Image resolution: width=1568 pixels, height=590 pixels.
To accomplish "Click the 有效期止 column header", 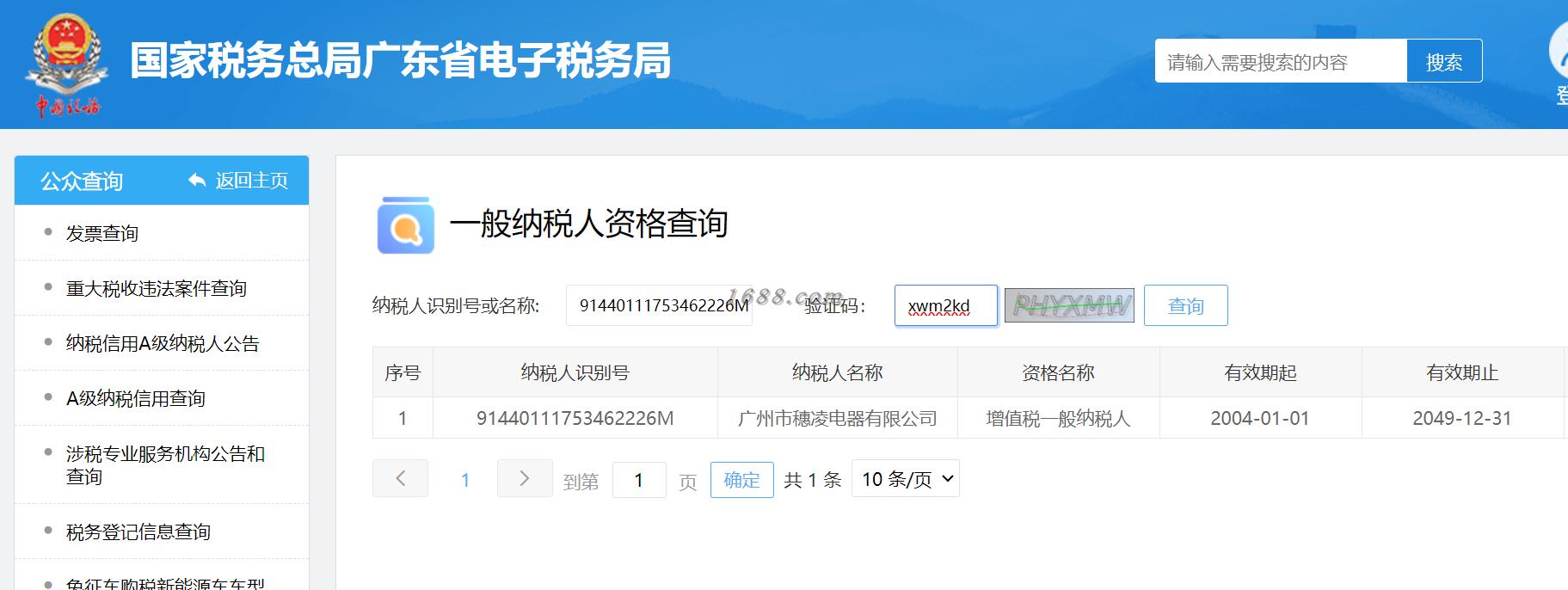I will click(1463, 372).
